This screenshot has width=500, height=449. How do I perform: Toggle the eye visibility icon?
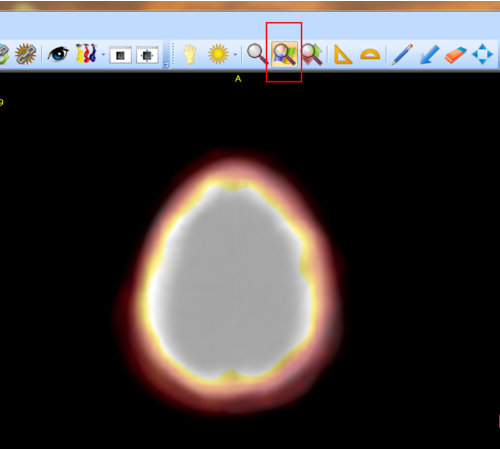(58, 54)
